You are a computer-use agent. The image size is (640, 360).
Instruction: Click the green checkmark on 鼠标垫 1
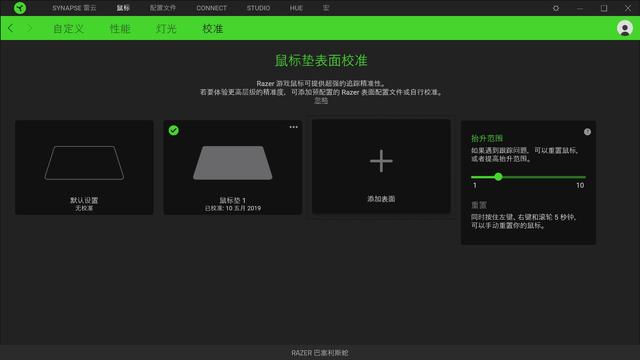[x=173, y=131]
